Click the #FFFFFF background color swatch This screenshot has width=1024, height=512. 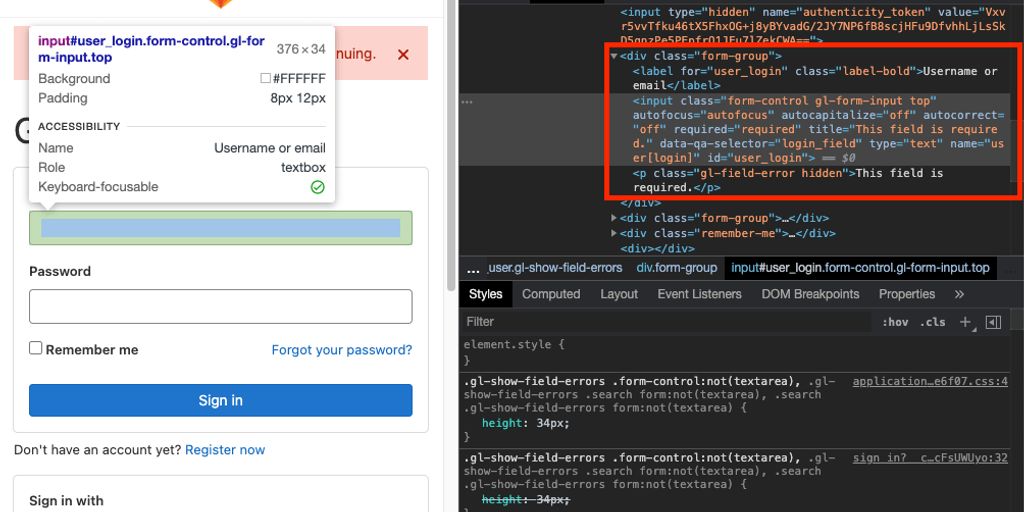[265, 78]
